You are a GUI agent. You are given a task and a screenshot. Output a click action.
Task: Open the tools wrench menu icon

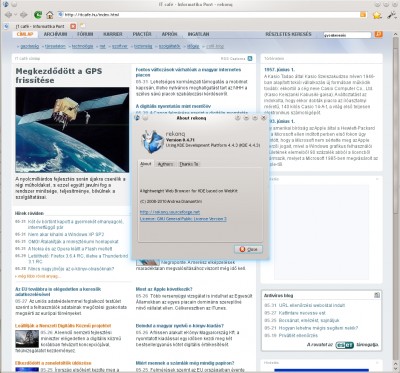click(x=391, y=15)
